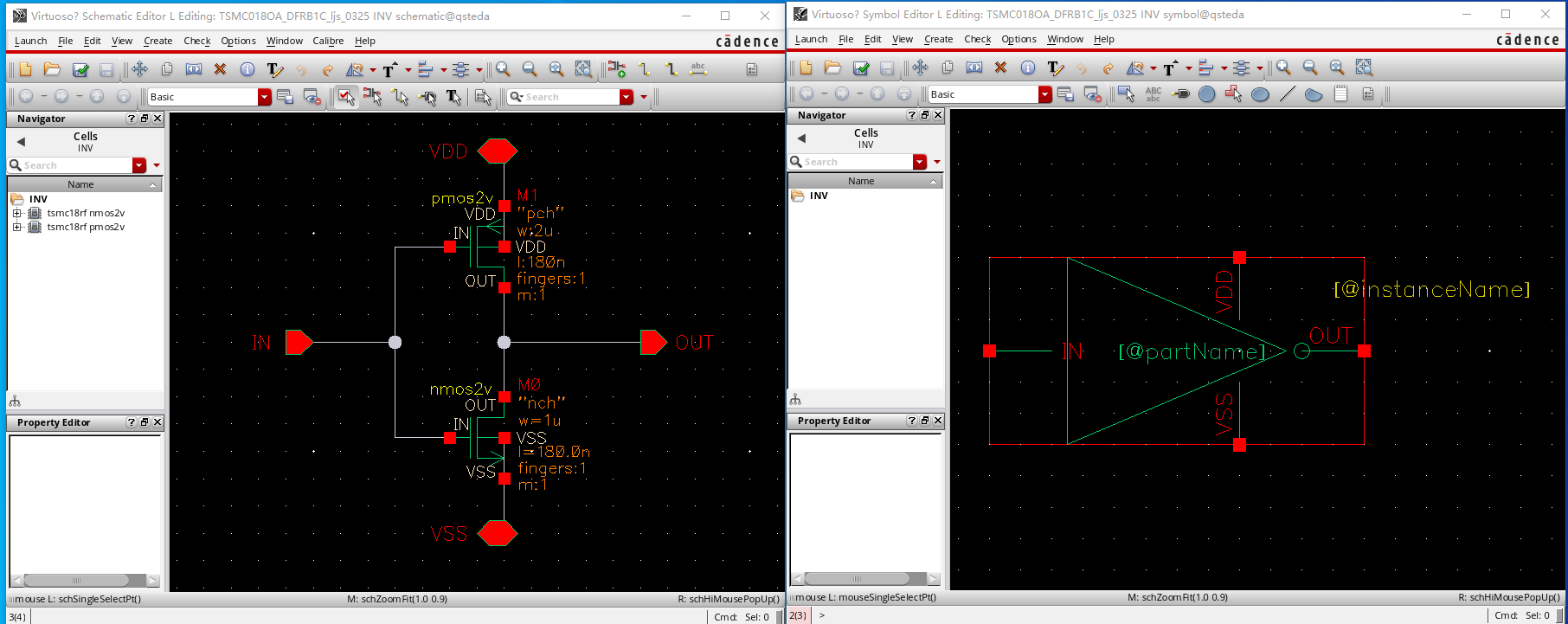Open the toolbar Search history dropdown in Schematic Editor

[x=627, y=97]
